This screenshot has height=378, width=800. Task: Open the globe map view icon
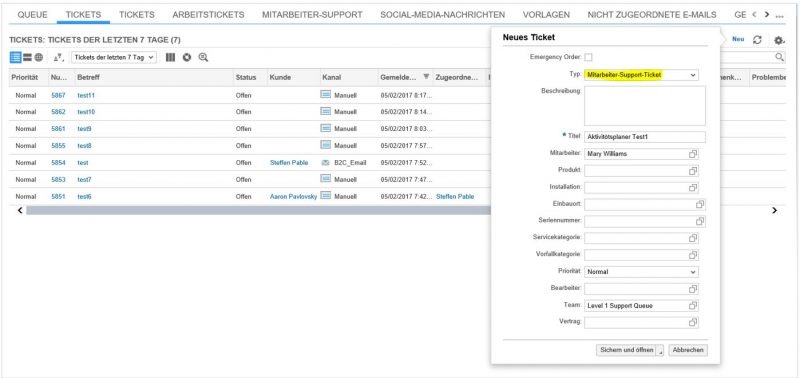click(x=39, y=58)
